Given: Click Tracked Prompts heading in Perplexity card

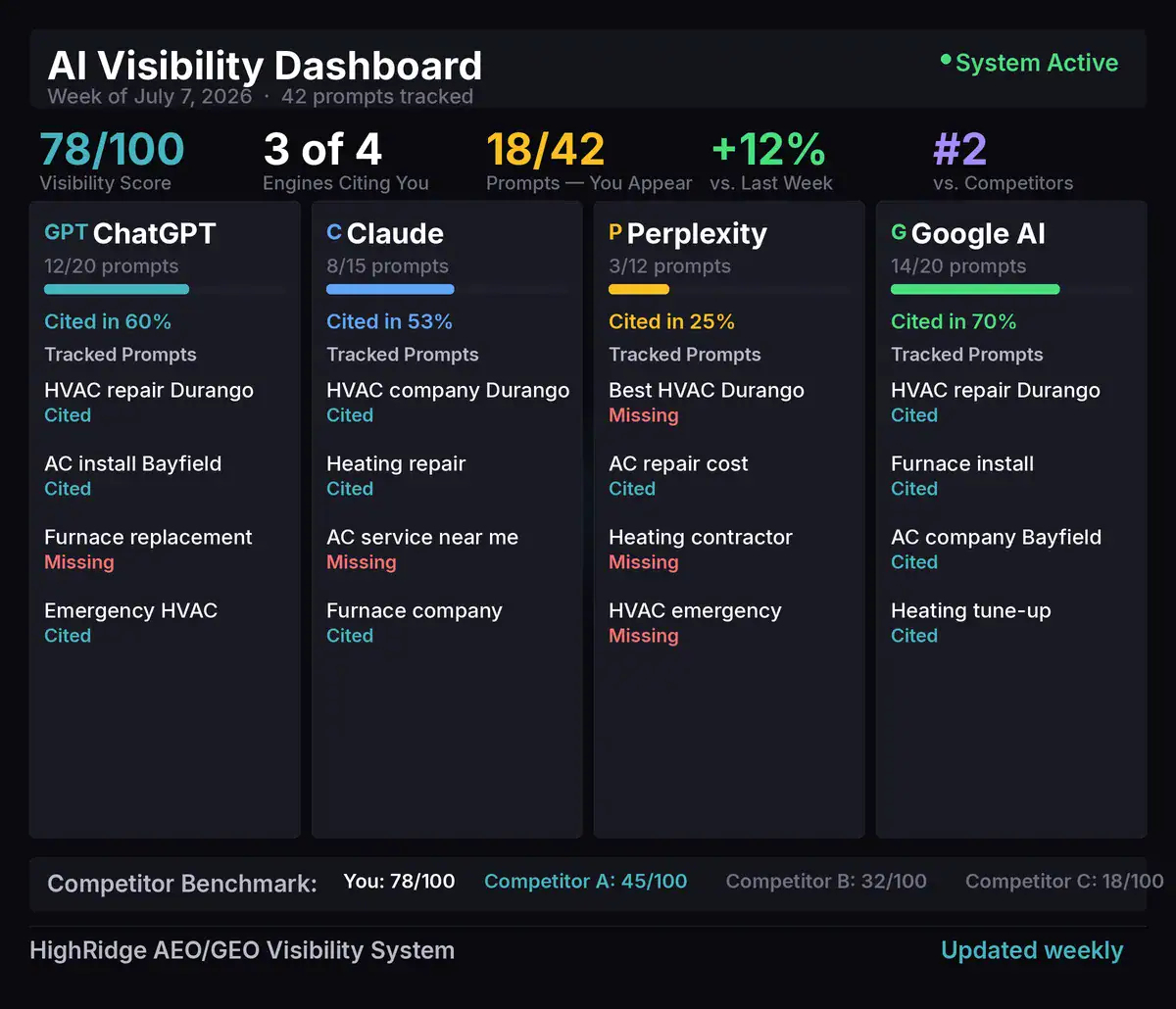Looking at the screenshot, I should (685, 355).
